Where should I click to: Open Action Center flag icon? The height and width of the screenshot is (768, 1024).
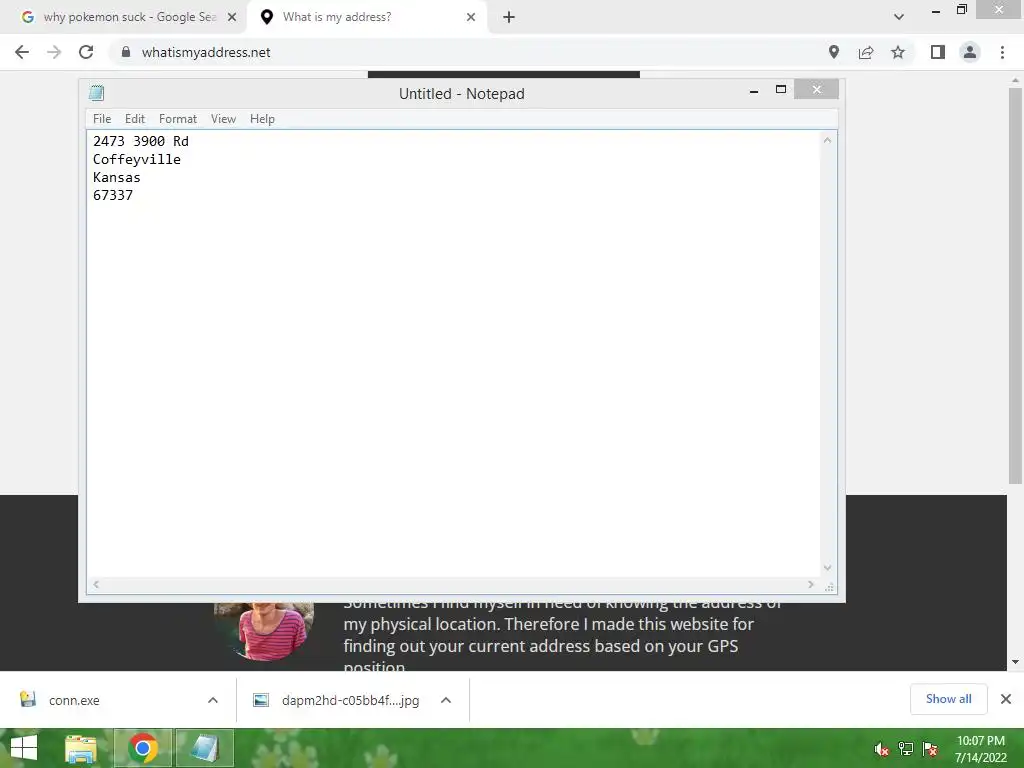930,749
